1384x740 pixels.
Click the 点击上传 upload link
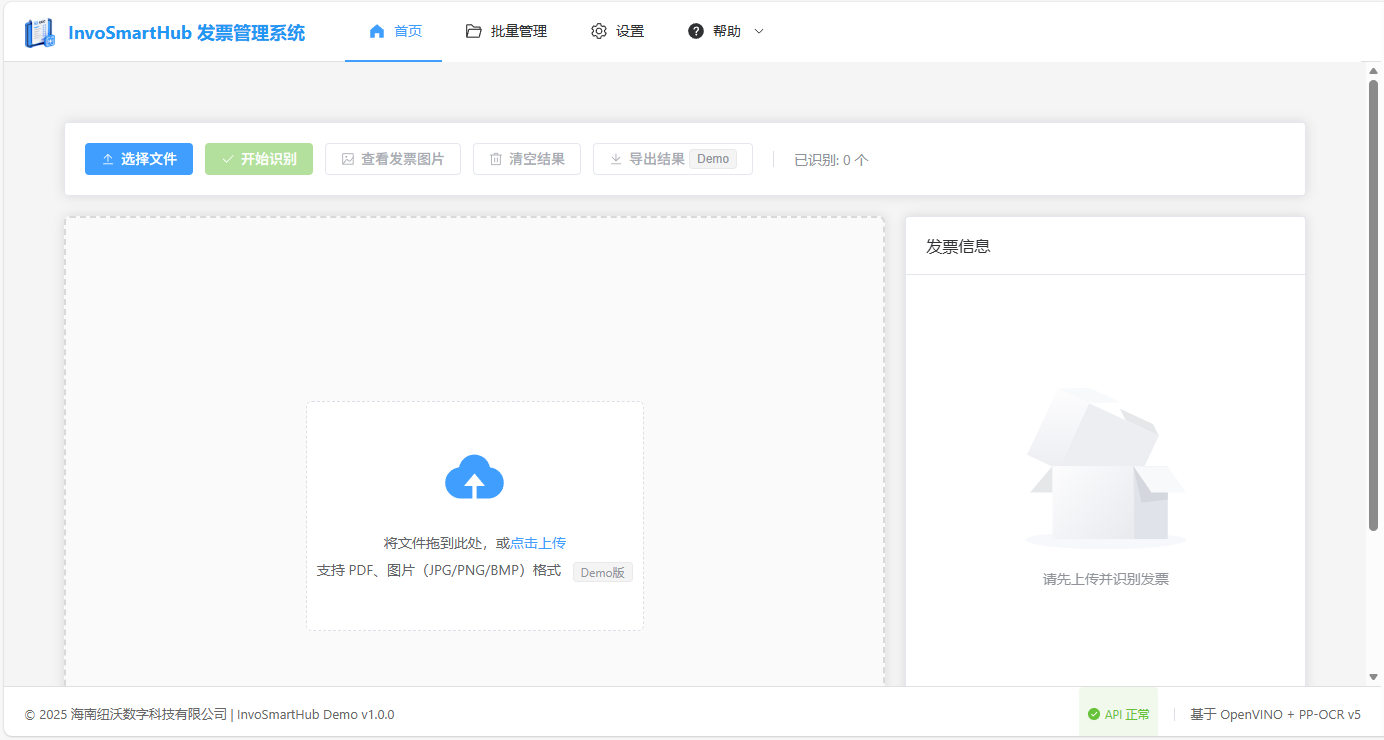539,542
